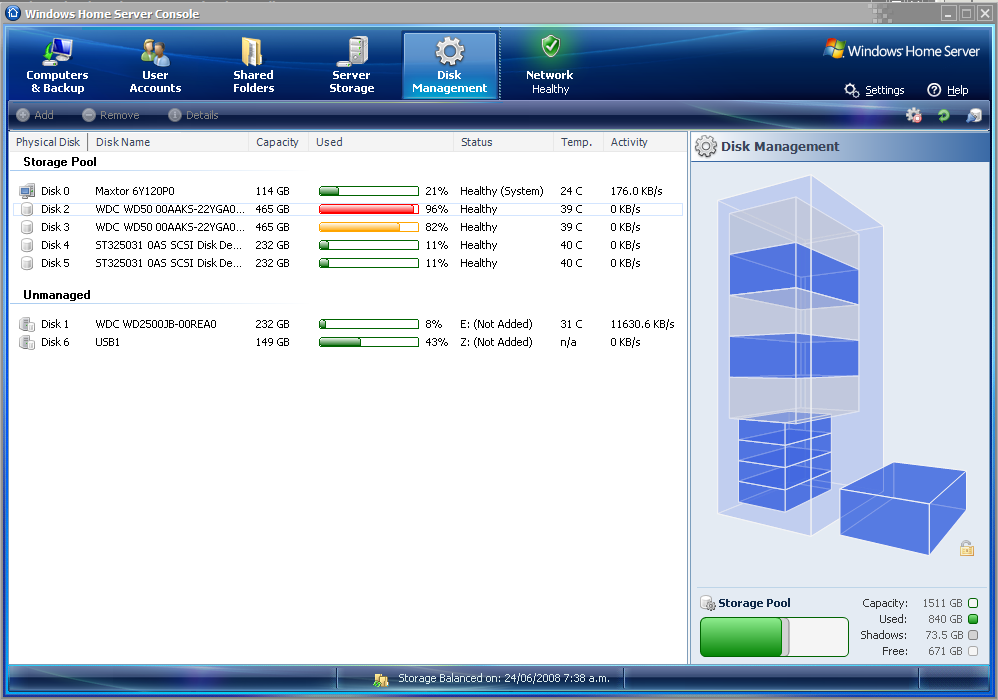The image size is (998, 700).
Task: Sort the list by Capacity column header
Action: tap(277, 142)
